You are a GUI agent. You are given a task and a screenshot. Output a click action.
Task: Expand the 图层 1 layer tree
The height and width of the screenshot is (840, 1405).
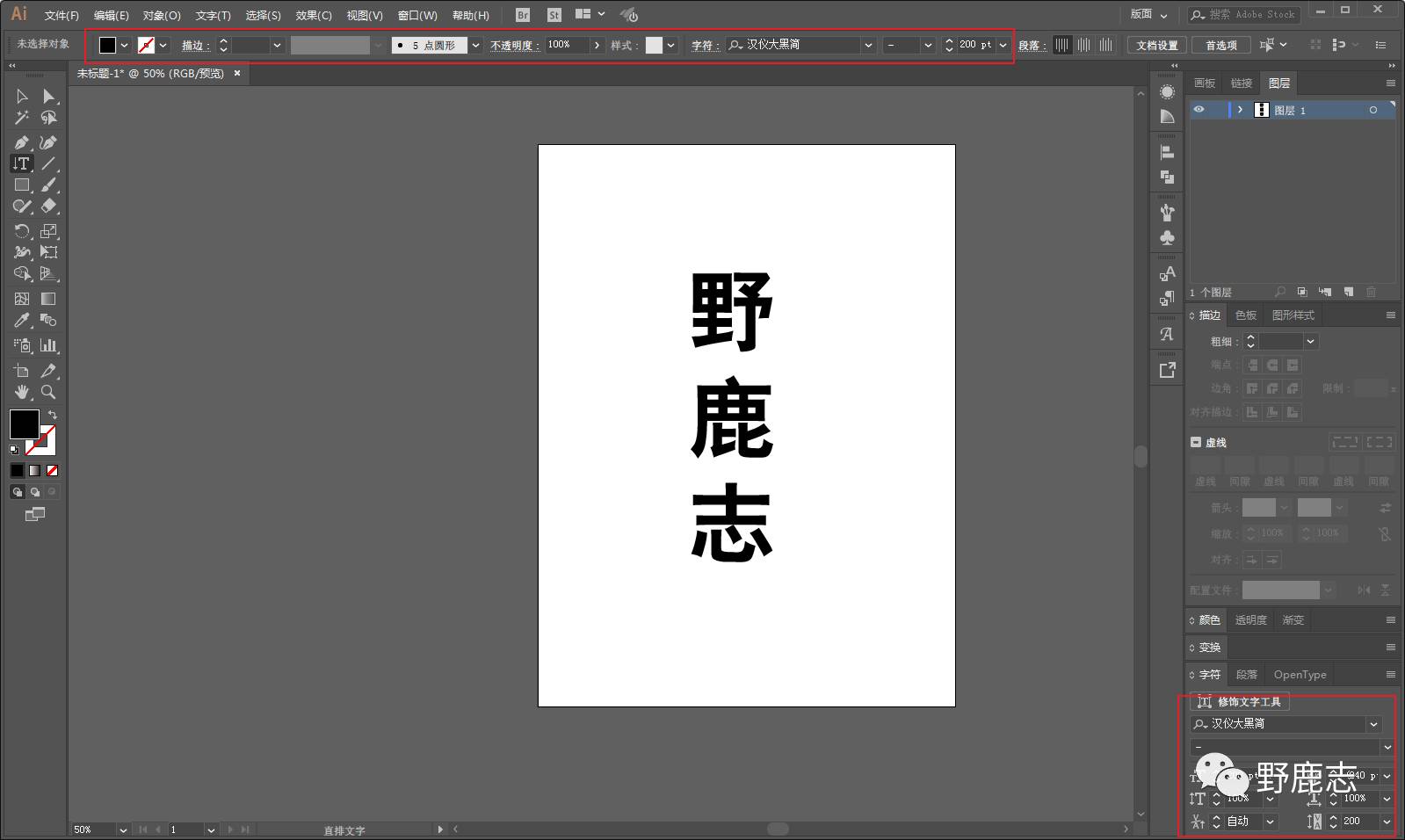click(1240, 110)
